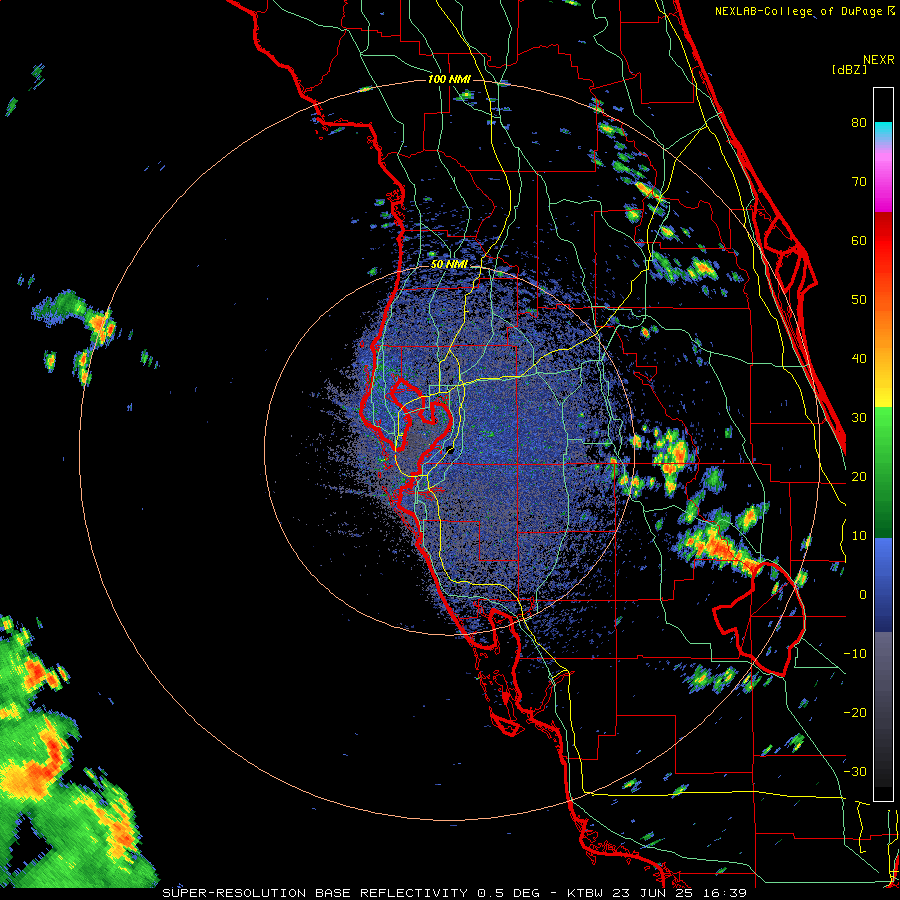Select the -30 value on the dBZ scale

coord(855,772)
